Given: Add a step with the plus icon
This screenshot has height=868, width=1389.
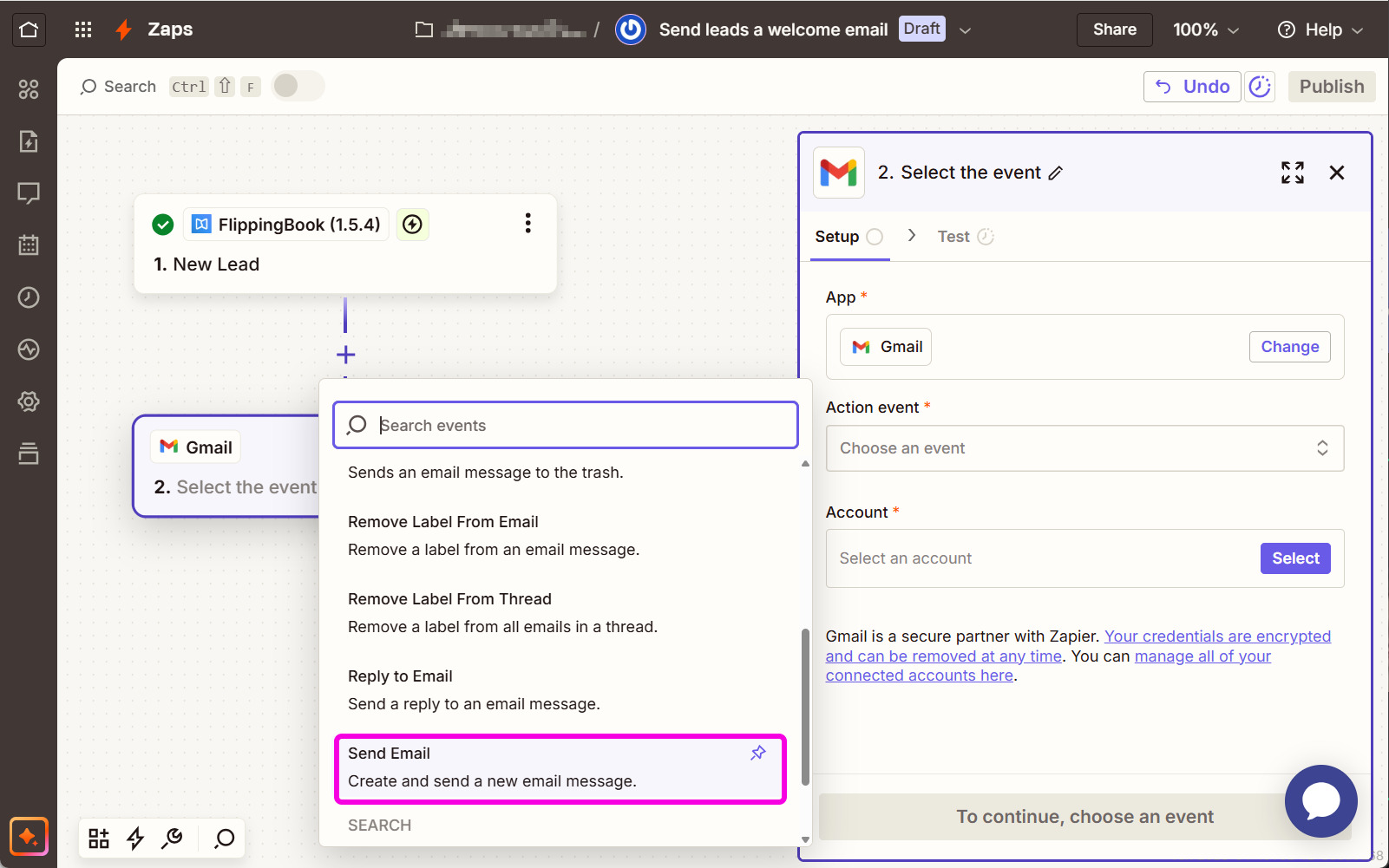Looking at the screenshot, I should [345, 355].
